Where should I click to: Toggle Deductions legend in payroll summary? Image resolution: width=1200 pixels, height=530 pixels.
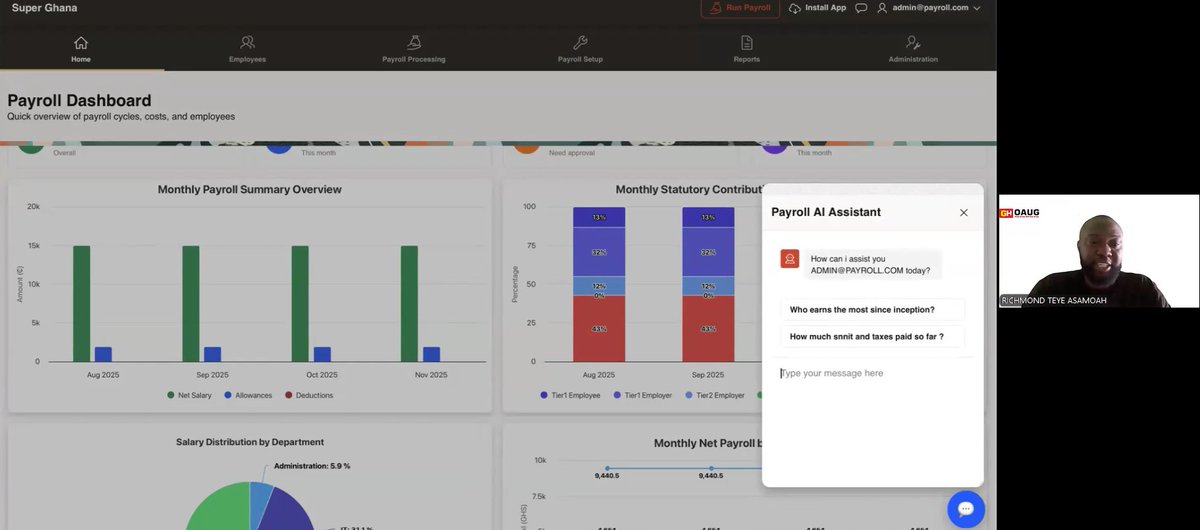coord(309,395)
